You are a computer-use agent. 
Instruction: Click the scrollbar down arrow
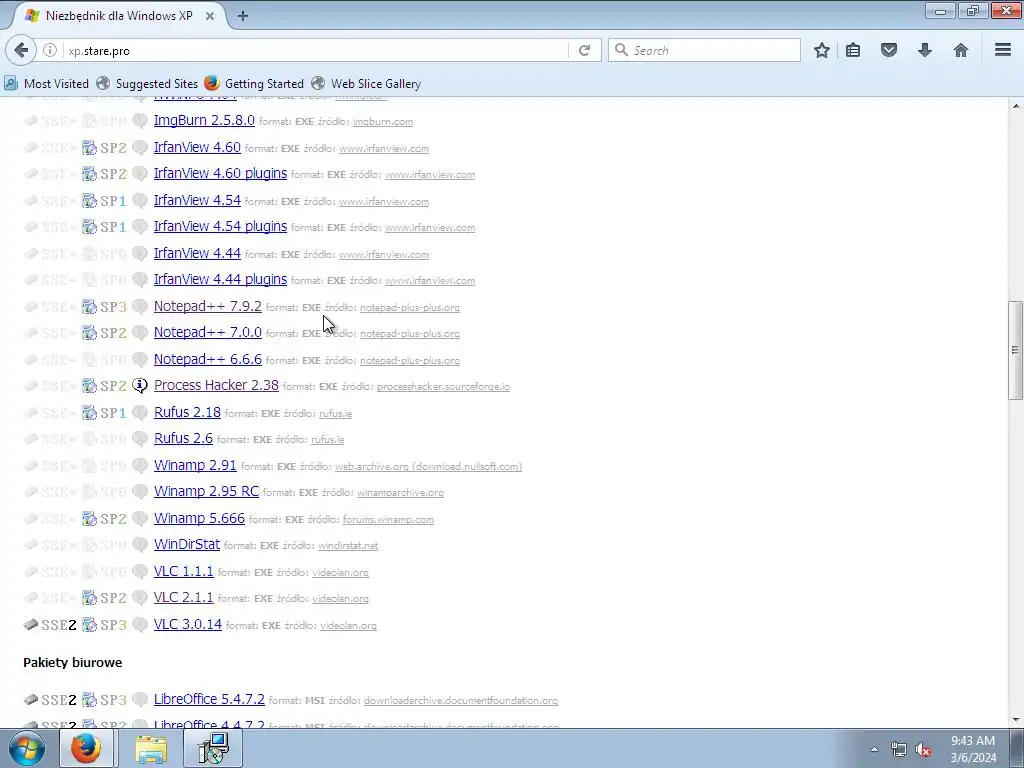1016,720
